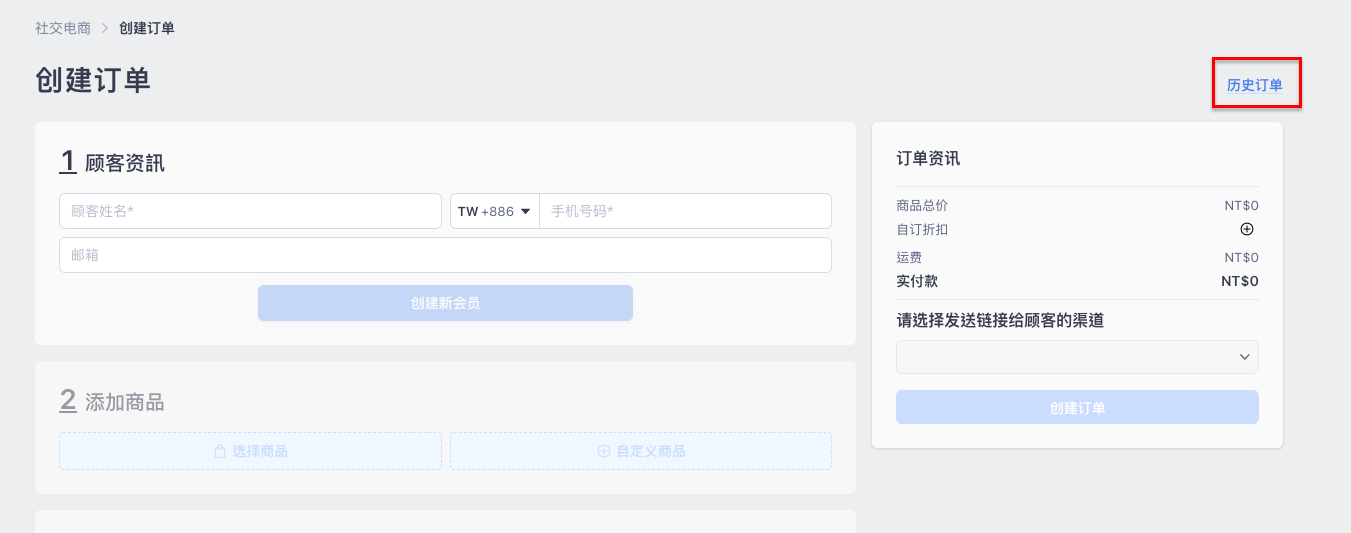Focus the 顾客姓名 input field
The image size is (1351, 533).
point(250,211)
